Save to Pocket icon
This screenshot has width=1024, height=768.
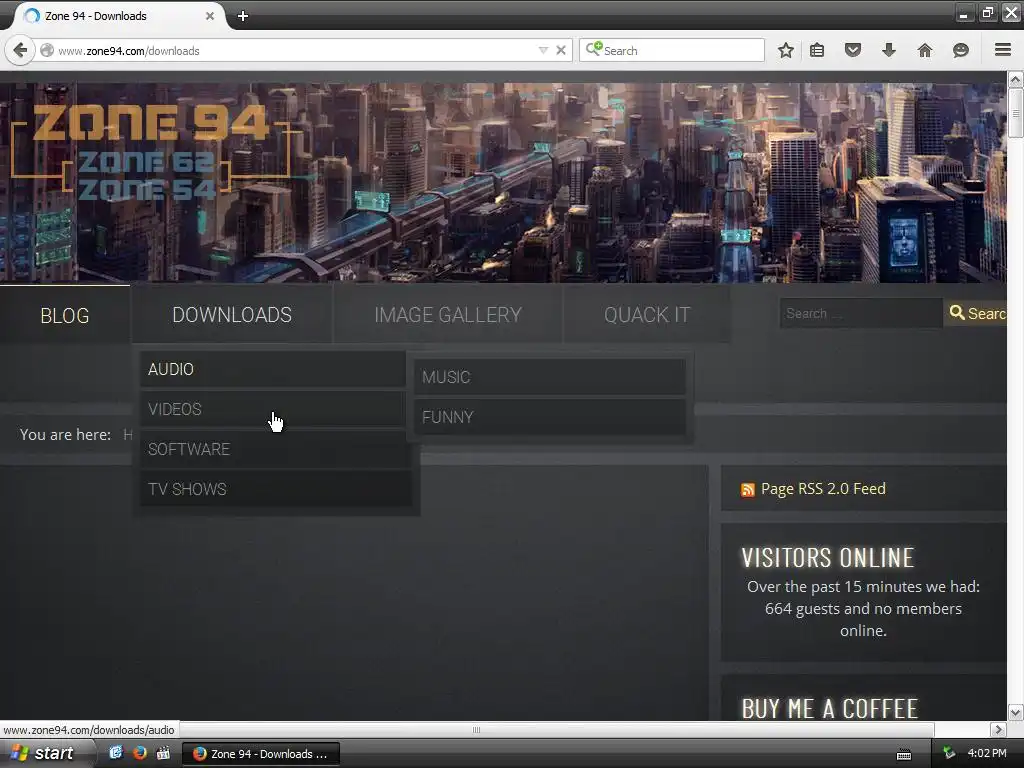click(x=852, y=50)
